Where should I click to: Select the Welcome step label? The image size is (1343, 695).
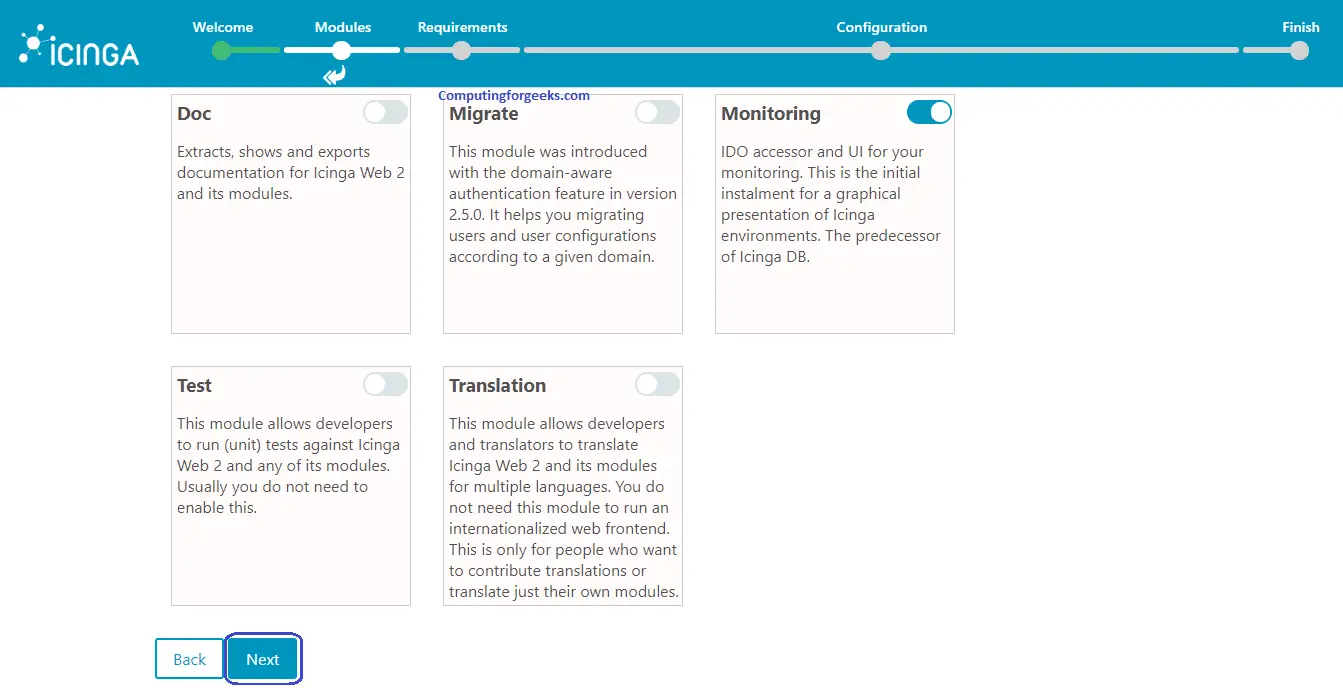(223, 27)
